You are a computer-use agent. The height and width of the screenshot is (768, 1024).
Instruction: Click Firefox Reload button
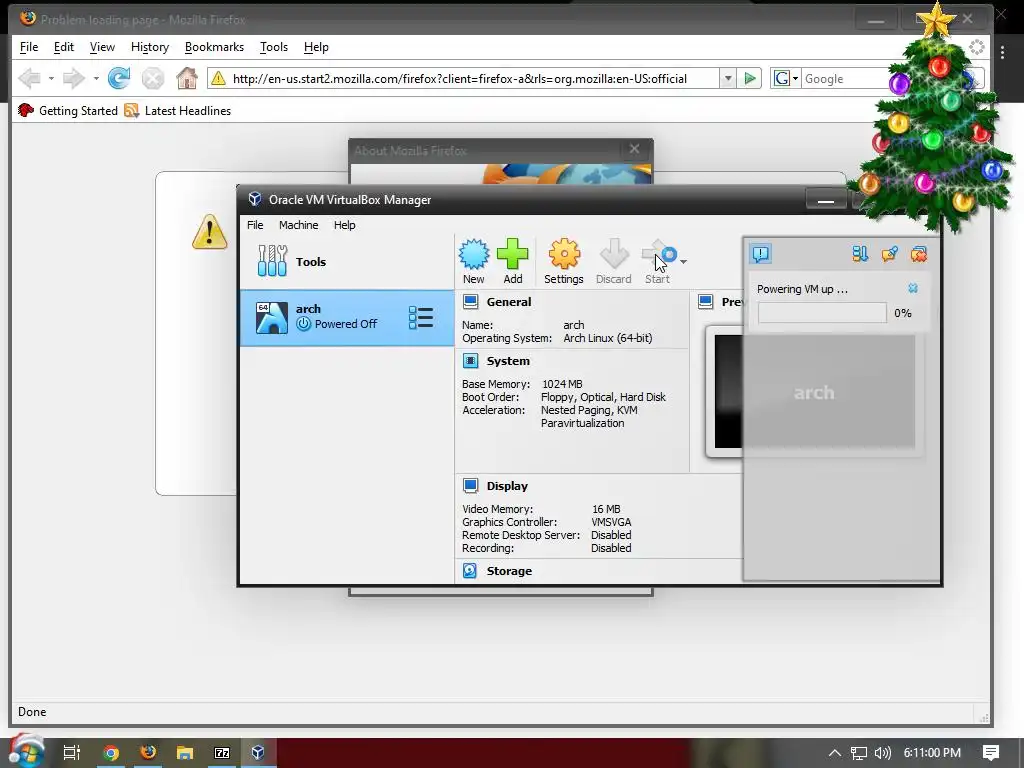coord(119,78)
